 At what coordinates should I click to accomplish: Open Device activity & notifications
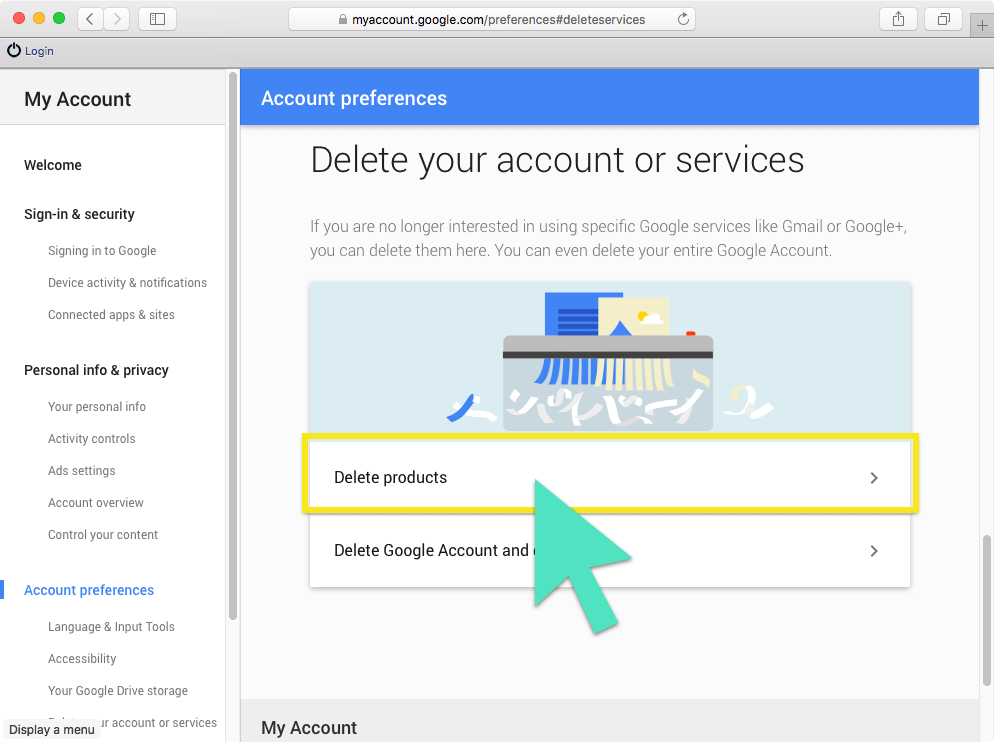(127, 282)
